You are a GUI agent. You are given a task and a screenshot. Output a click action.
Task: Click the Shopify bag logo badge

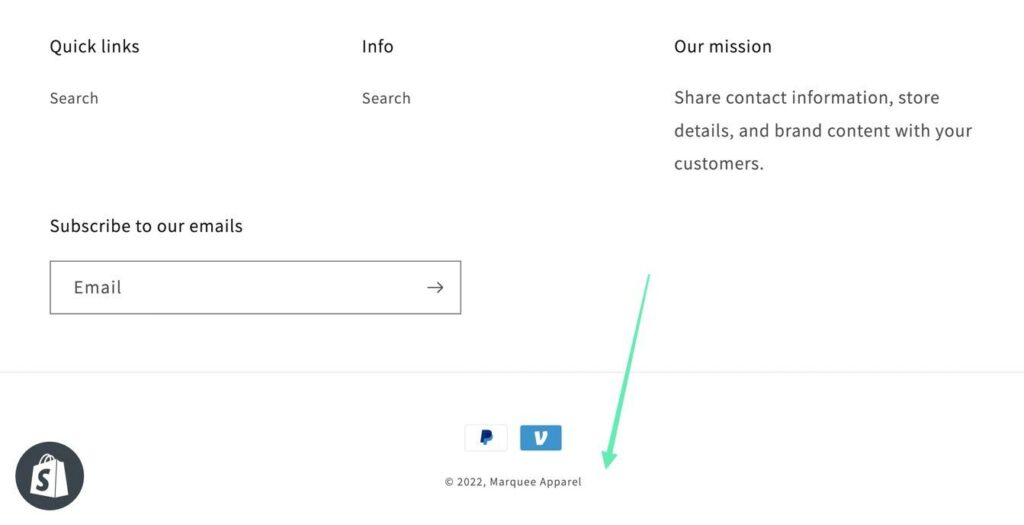tap(50, 476)
